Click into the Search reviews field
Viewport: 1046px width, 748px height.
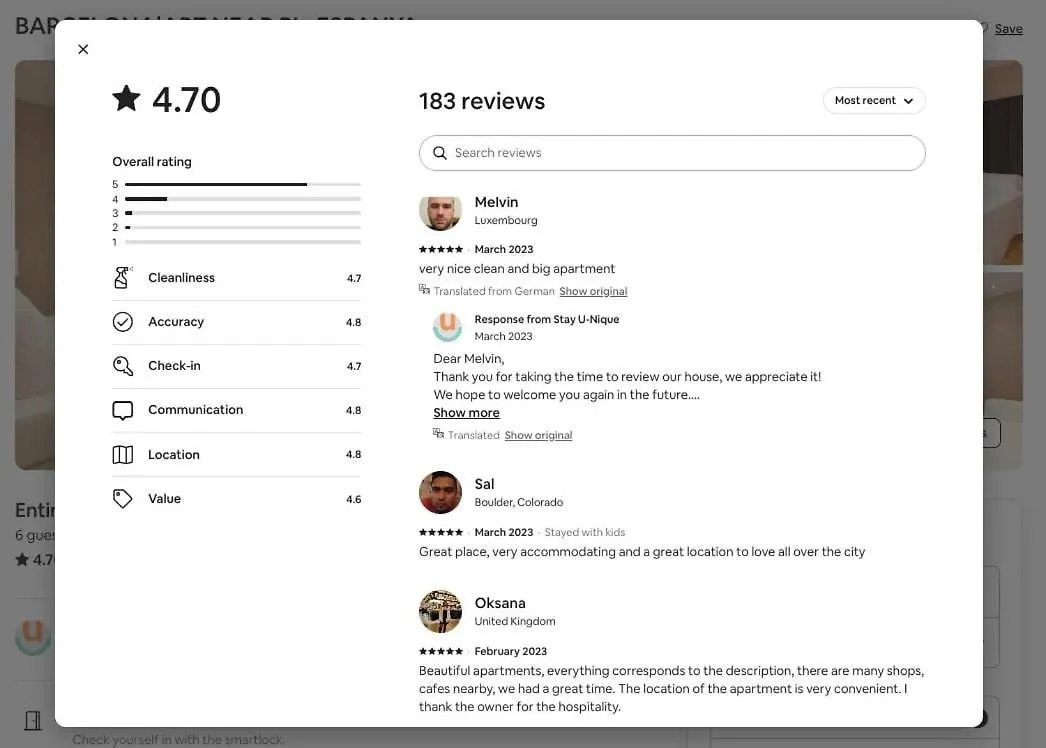(x=672, y=153)
